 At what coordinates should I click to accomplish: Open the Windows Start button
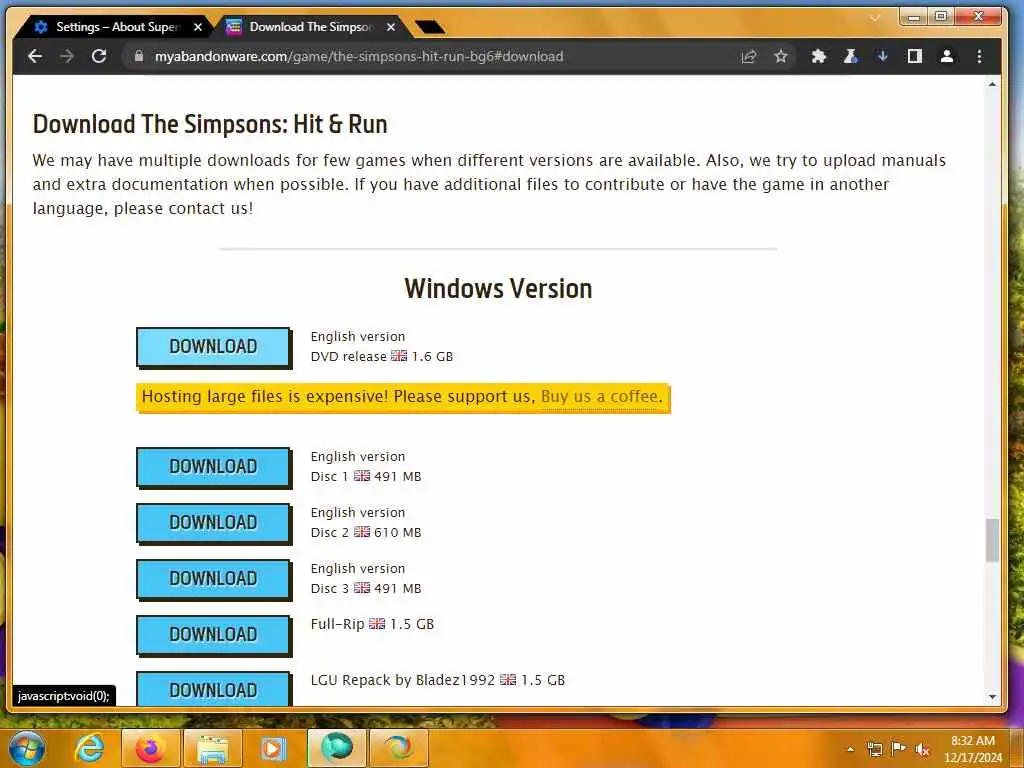coord(27,748)
